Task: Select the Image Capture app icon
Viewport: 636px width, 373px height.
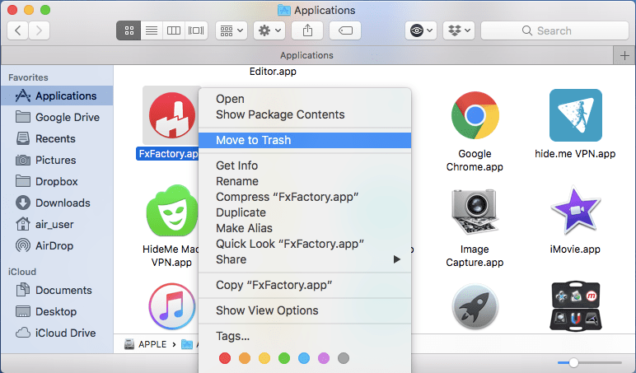Action: [475, 211]
